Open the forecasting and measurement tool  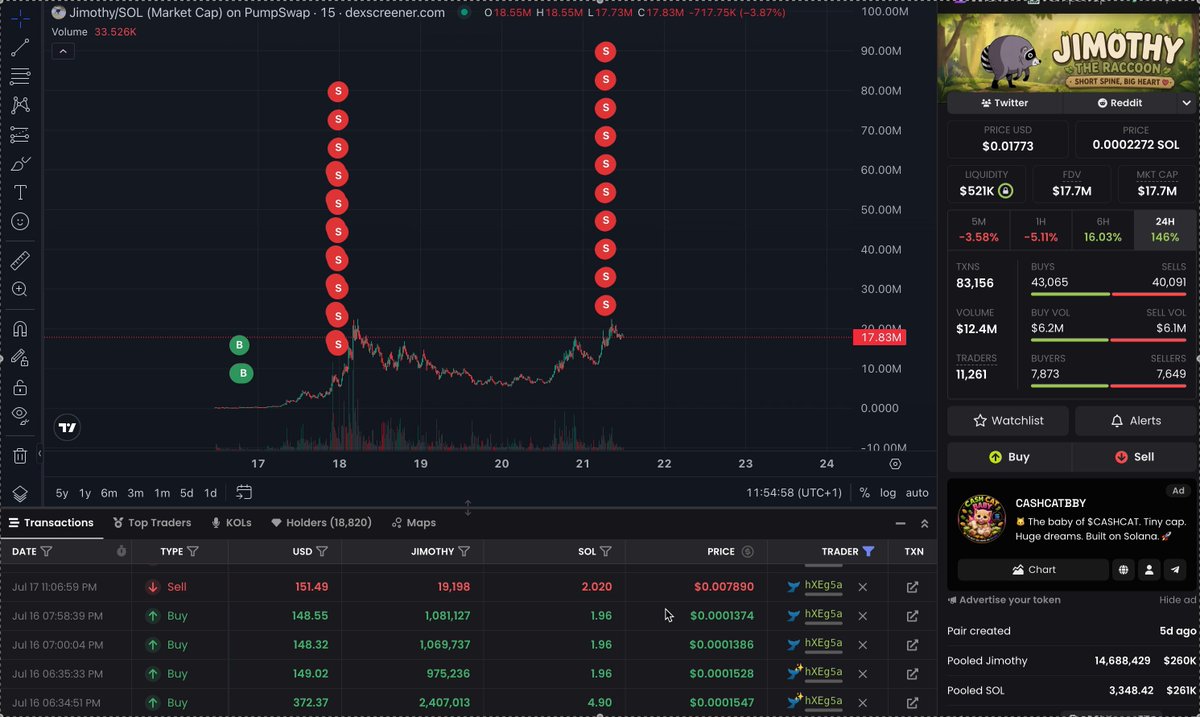tap(20, 134)
